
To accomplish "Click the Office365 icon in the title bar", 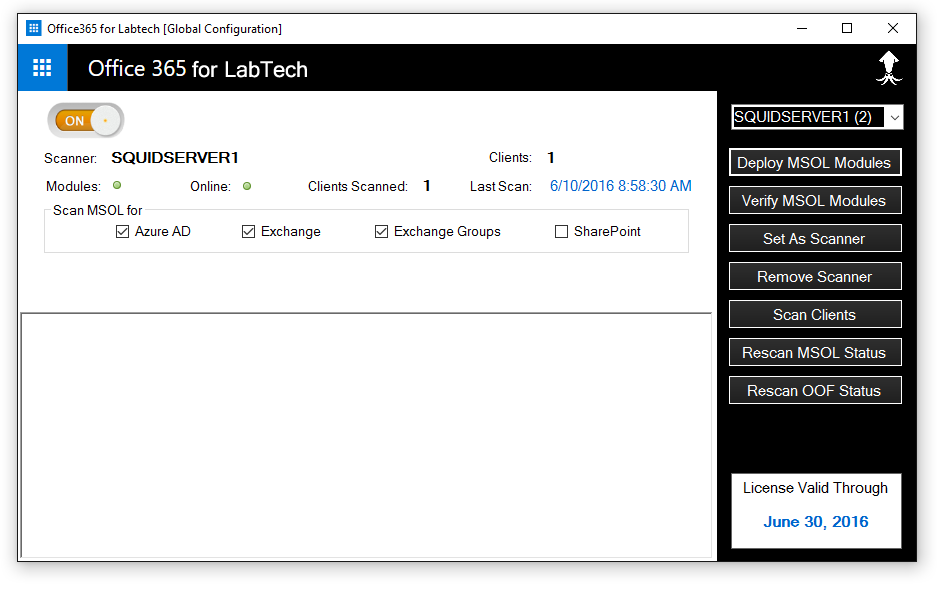I will tap(33, 28).
